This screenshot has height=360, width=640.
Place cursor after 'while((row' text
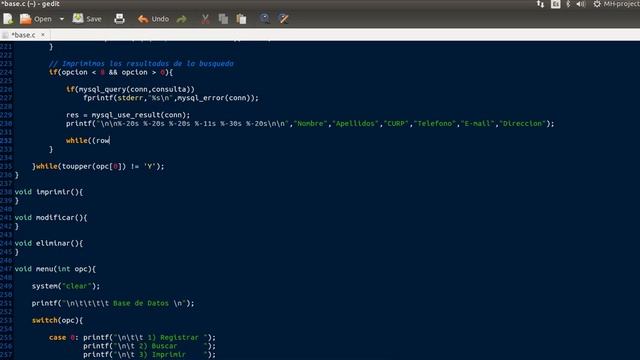[x=110, y=141]
